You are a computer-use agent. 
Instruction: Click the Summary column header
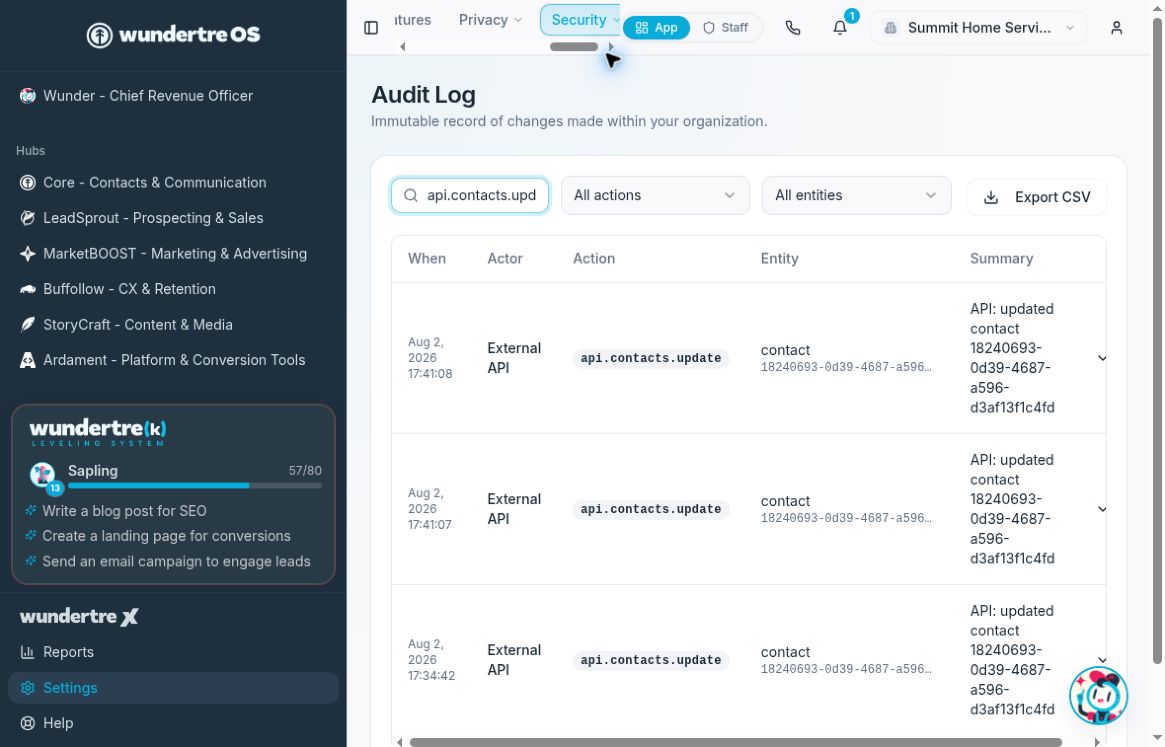[1001, 259]
